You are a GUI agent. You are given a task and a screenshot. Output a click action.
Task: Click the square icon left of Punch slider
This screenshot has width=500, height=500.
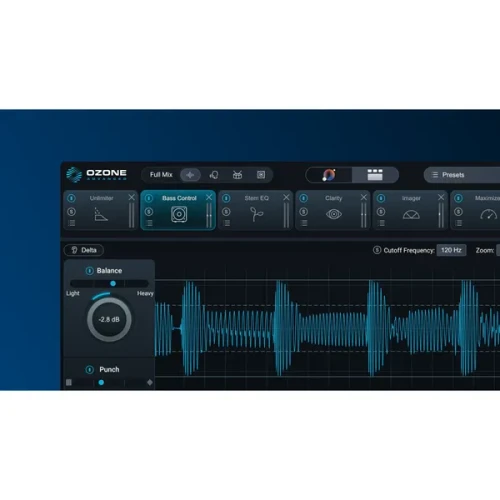pyautogui.click(x=69, y=382)
